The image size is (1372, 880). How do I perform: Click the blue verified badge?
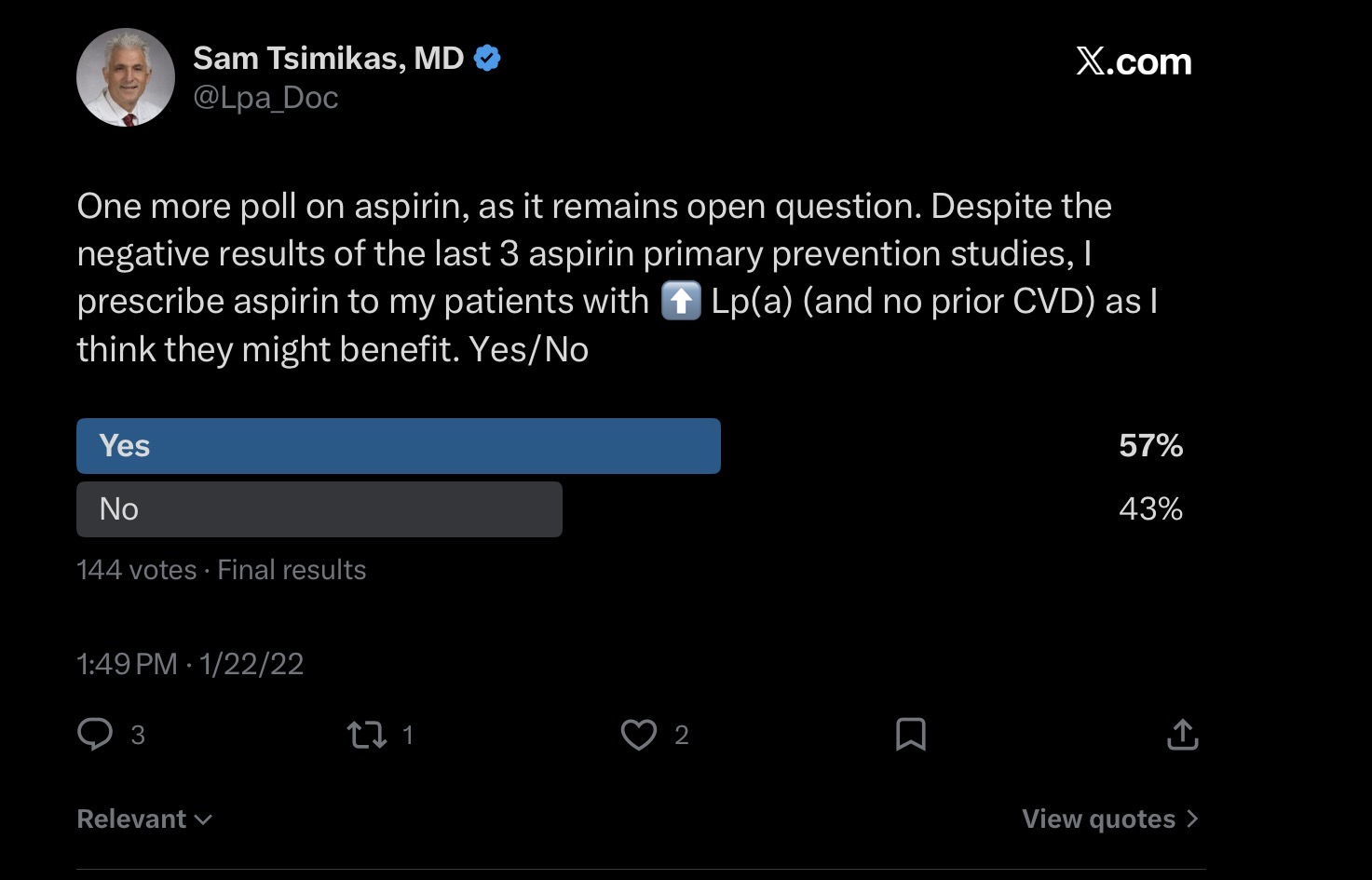[487, 59]
